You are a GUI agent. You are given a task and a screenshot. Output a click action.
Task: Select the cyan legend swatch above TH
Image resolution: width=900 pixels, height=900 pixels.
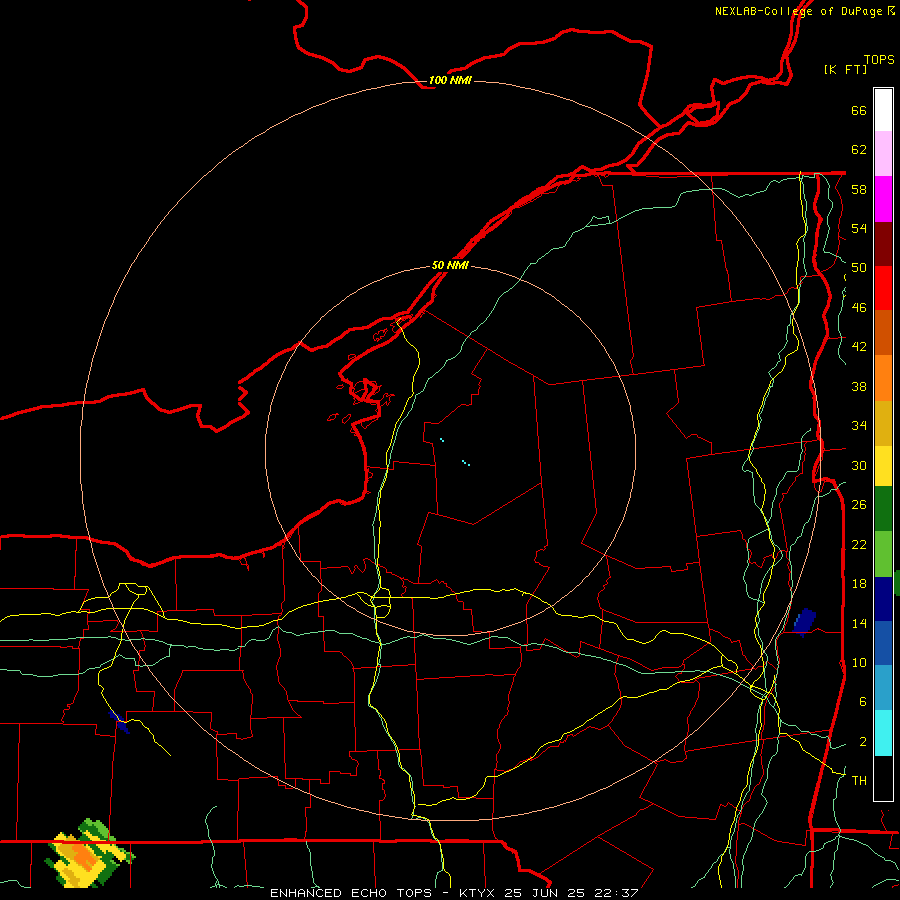[883, 734]
